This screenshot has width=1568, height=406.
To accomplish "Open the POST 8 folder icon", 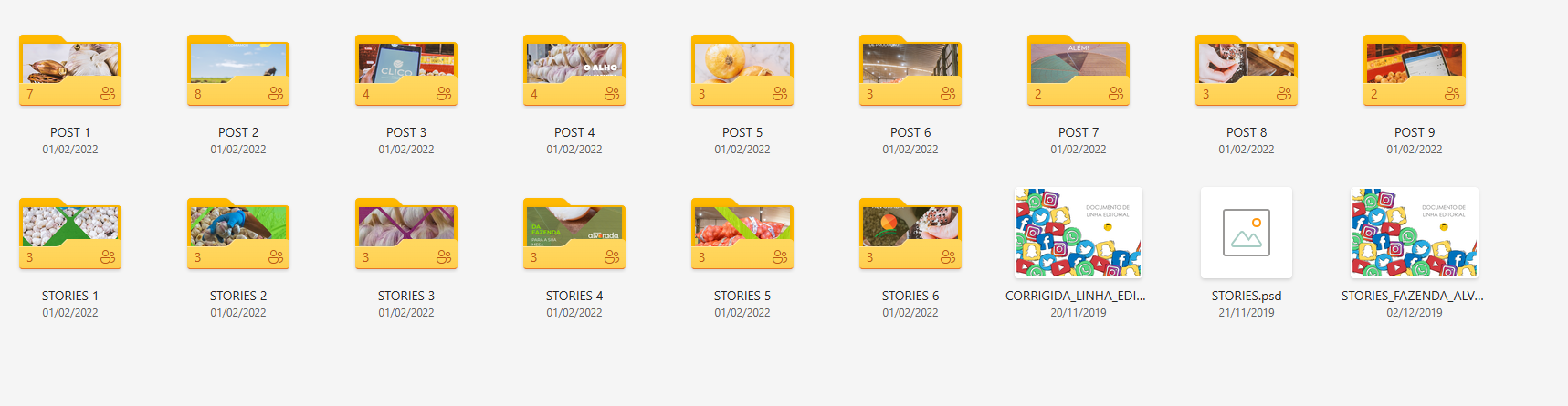I will pyautogui.click(x=1247, y=70).
